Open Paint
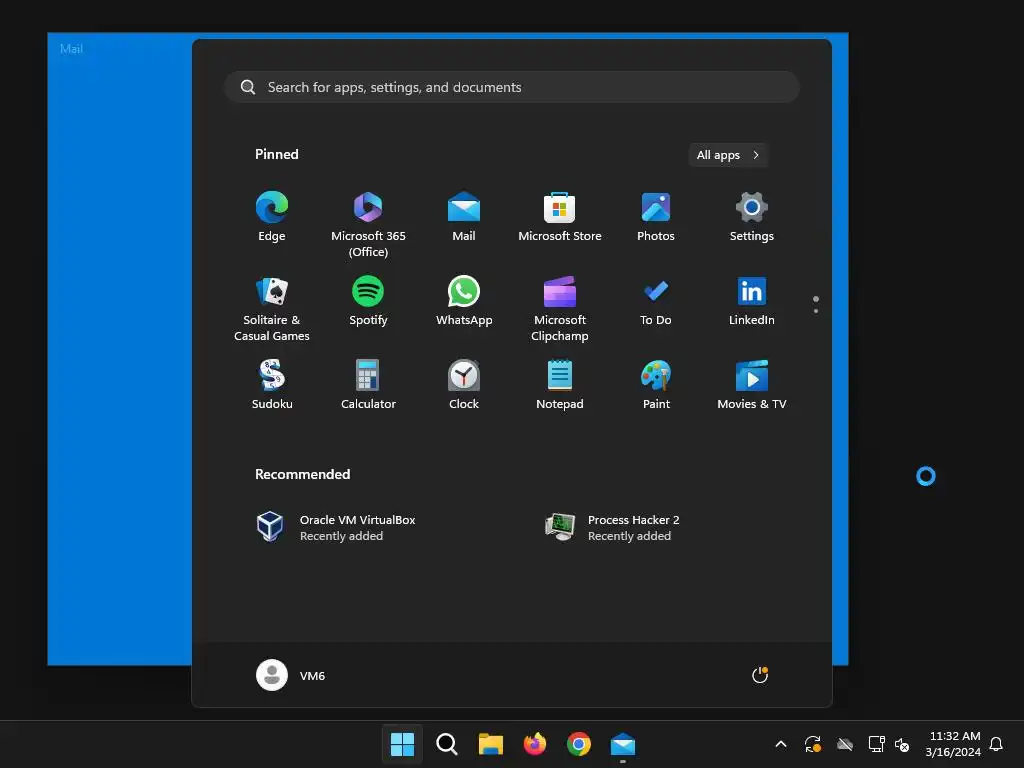Image resolution: width=1024 pixels, height=768 pixels. [x=656, y=385]
